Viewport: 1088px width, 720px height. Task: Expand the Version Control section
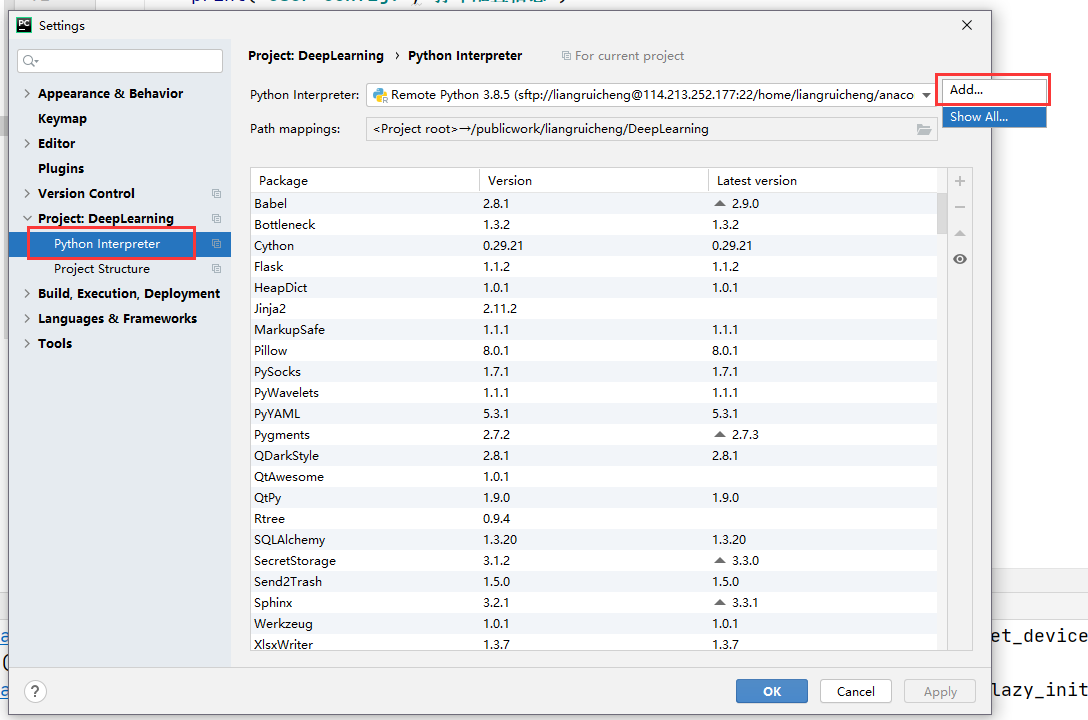(27, 194)
